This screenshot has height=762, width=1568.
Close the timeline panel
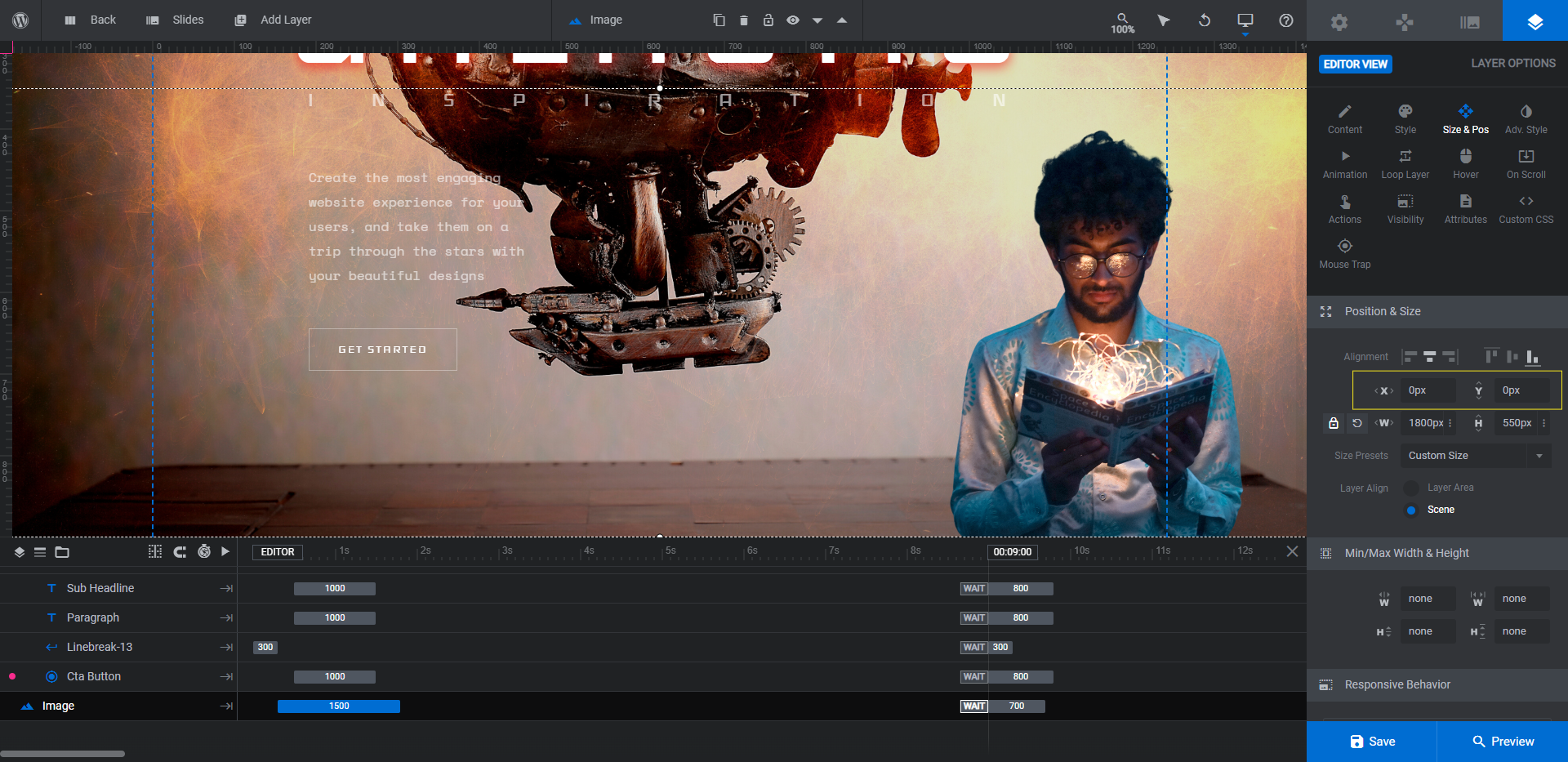1292,551
